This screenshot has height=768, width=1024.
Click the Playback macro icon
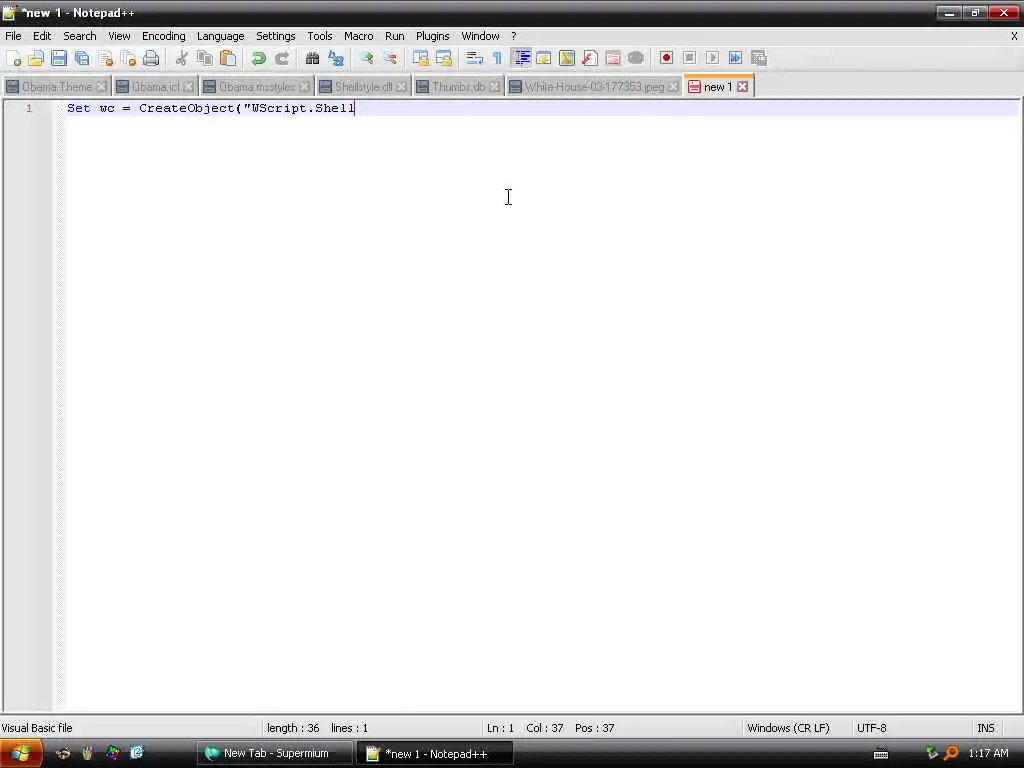coord(712,58)
